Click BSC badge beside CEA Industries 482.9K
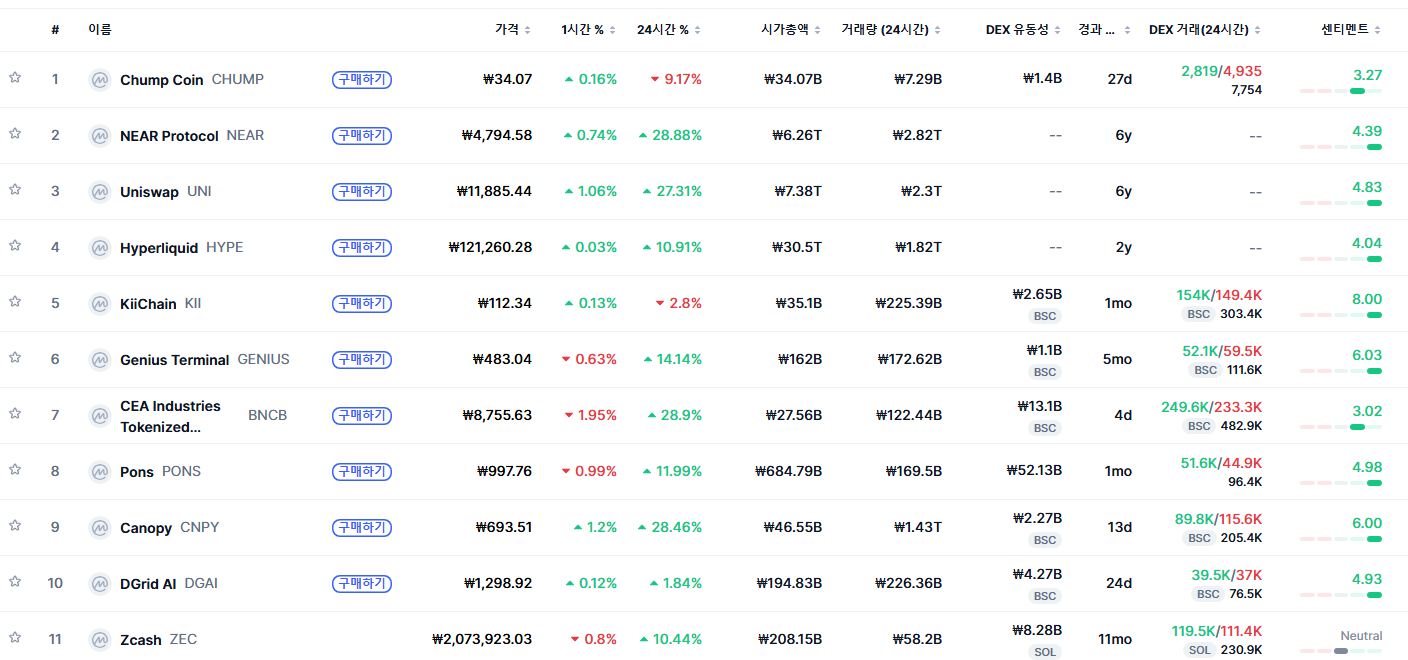The image size is (1408, 660). tap(1199, 426)
